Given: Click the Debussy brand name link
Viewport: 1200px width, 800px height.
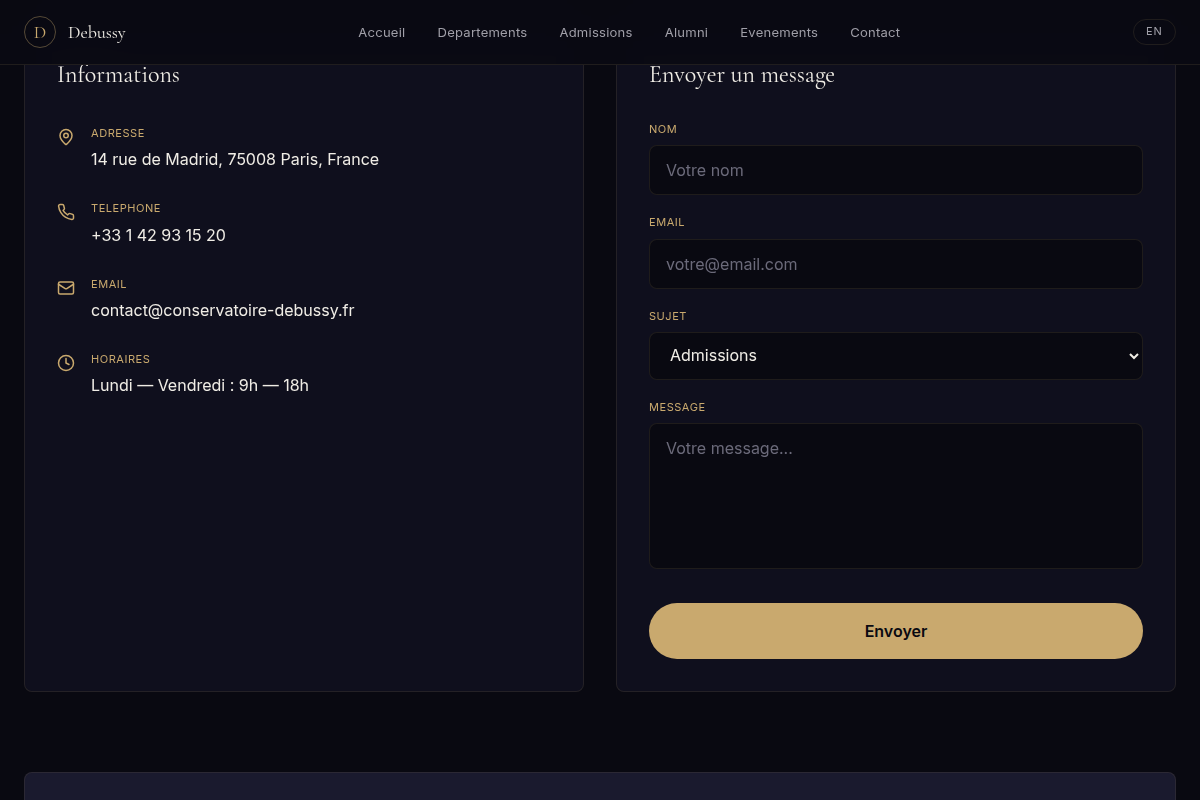Looking at the screenshot, I should [x=97, y=33].
